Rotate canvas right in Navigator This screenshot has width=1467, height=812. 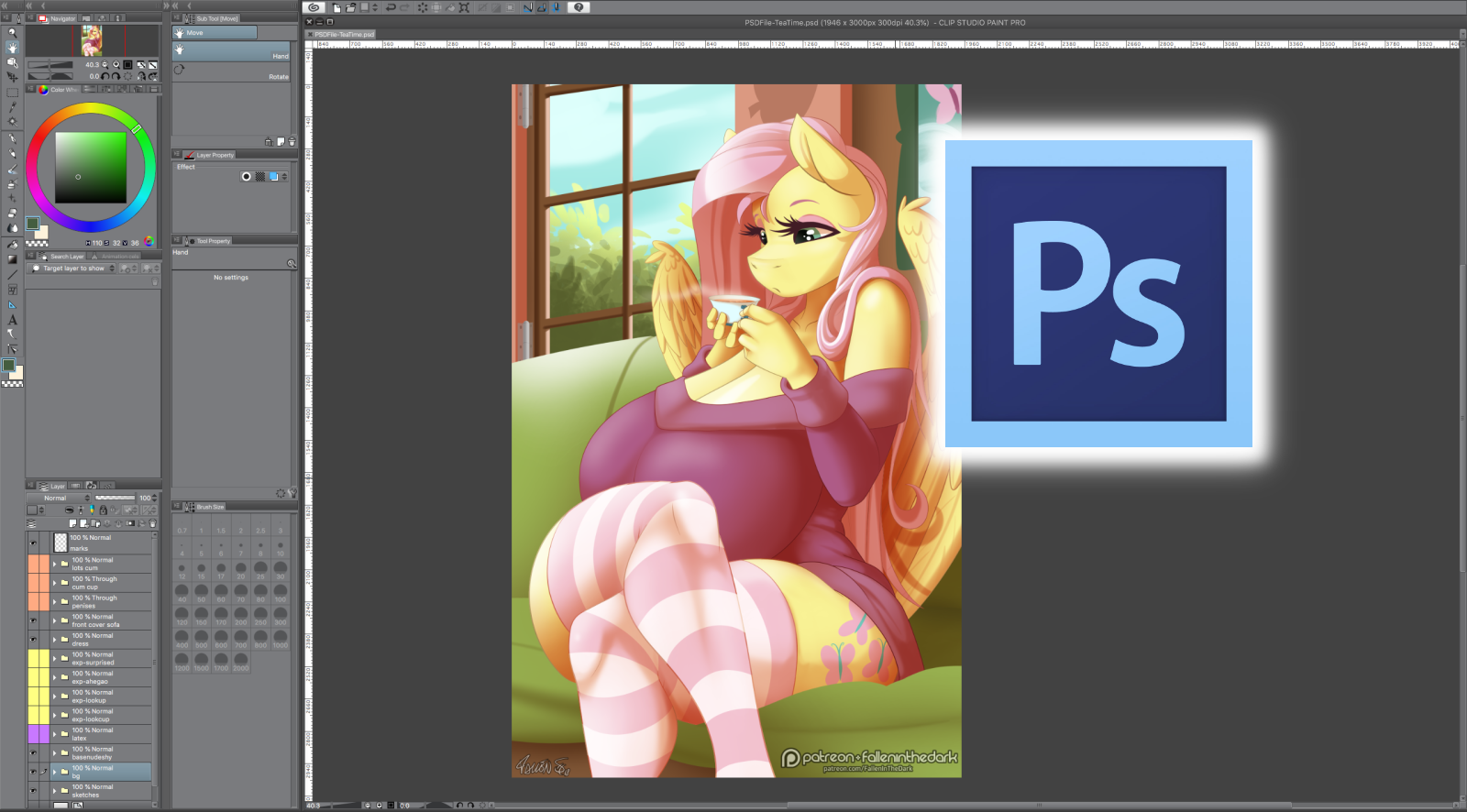click(x=116, y=77)
